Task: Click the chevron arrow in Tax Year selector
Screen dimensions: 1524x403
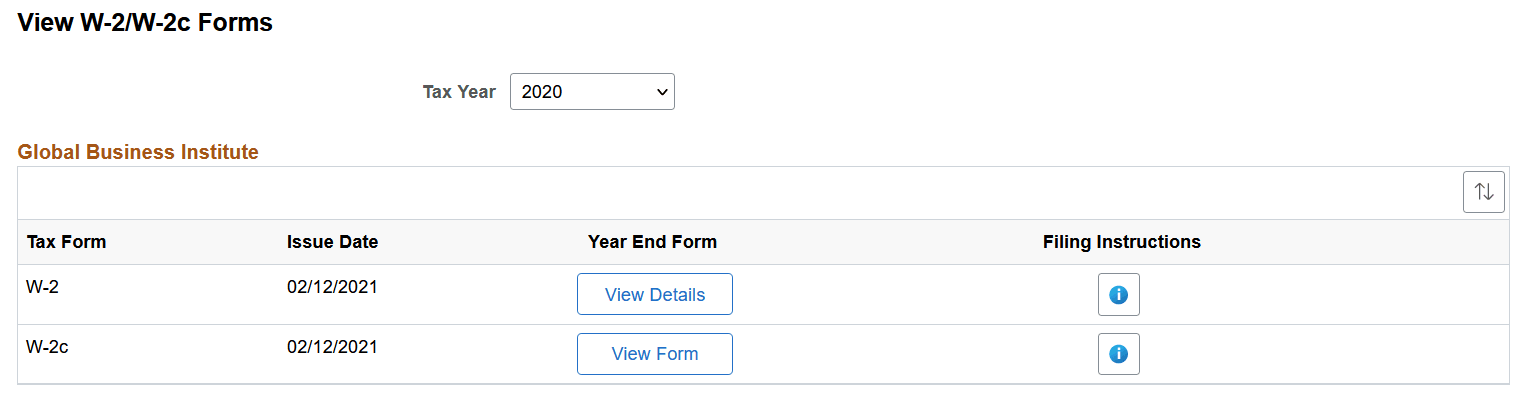Action: click(x=661, y=92)
